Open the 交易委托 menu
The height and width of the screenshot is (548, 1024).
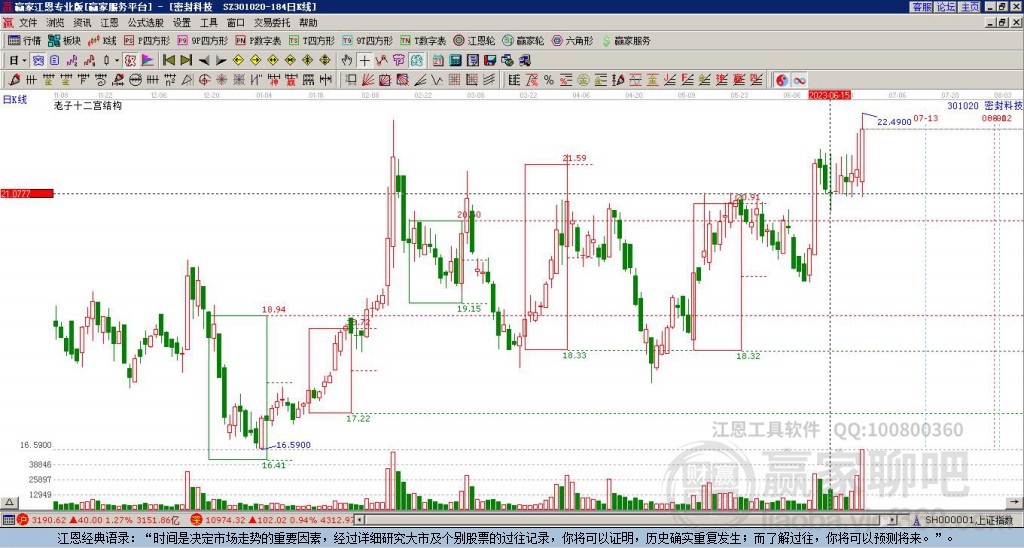272,23
